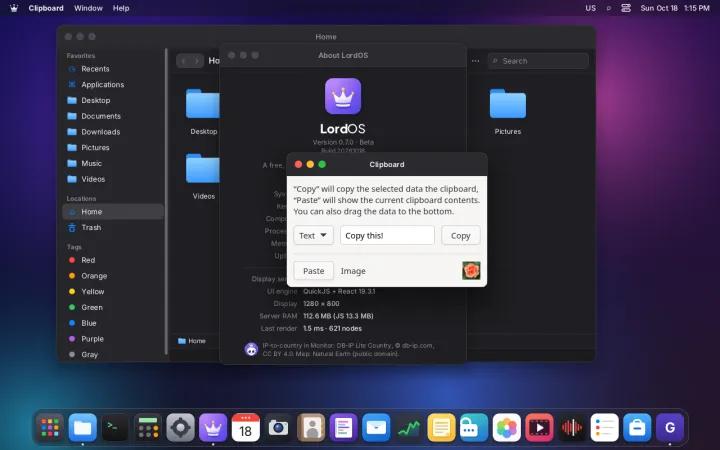
Task: Click the Home window sidebar scrollbar
Action: [166, 201]
